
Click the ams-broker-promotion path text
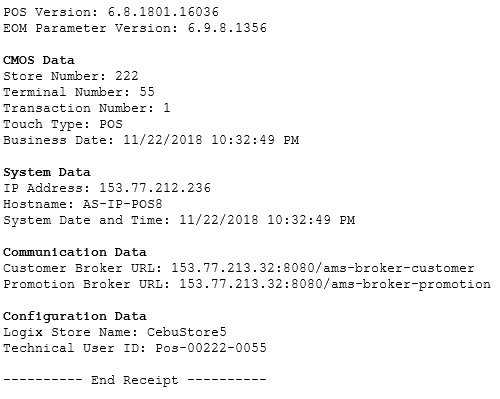(411, 284)
